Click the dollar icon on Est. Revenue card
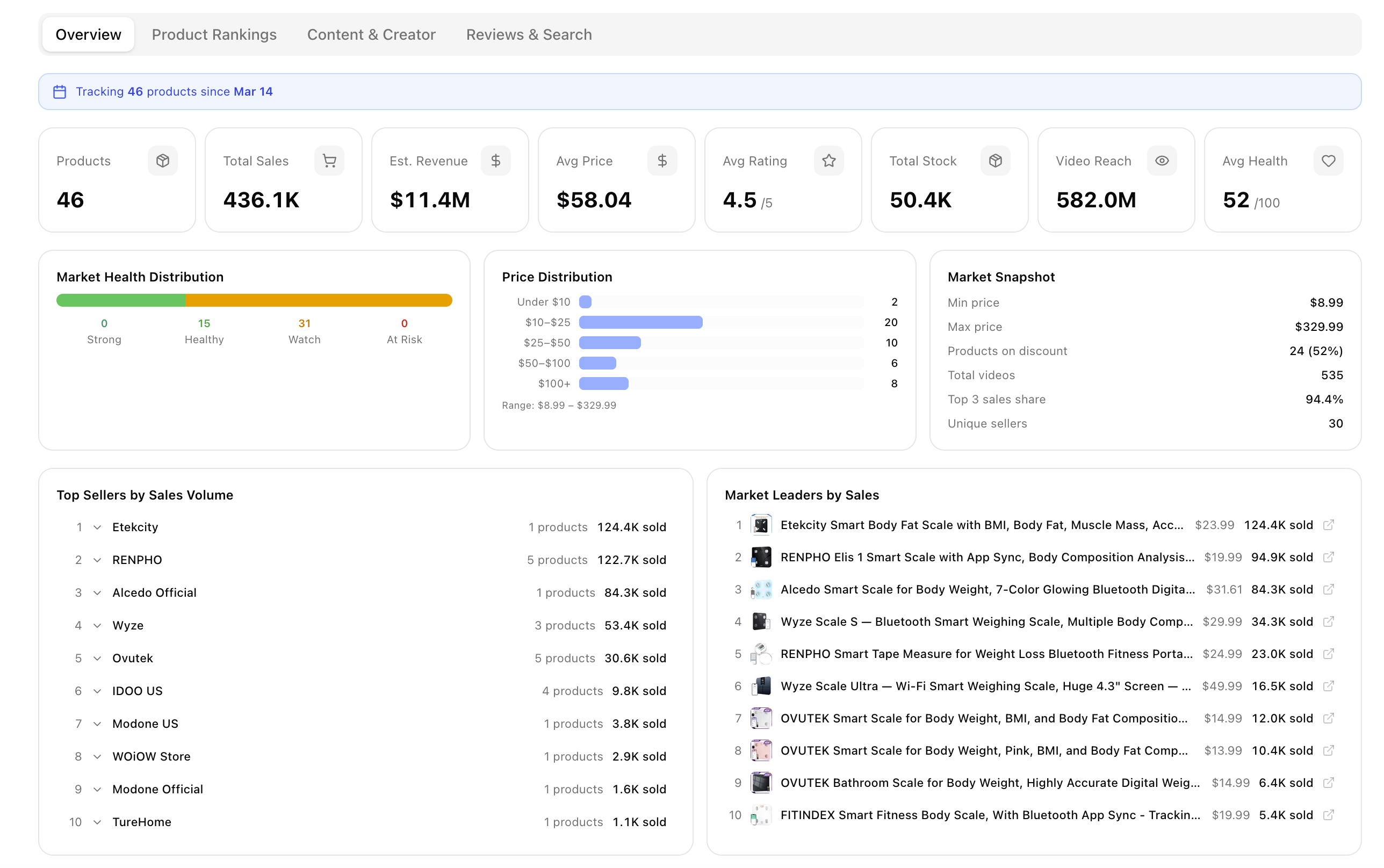The width and height of the screenshot is (1384, 868). (x=495, y=161)
